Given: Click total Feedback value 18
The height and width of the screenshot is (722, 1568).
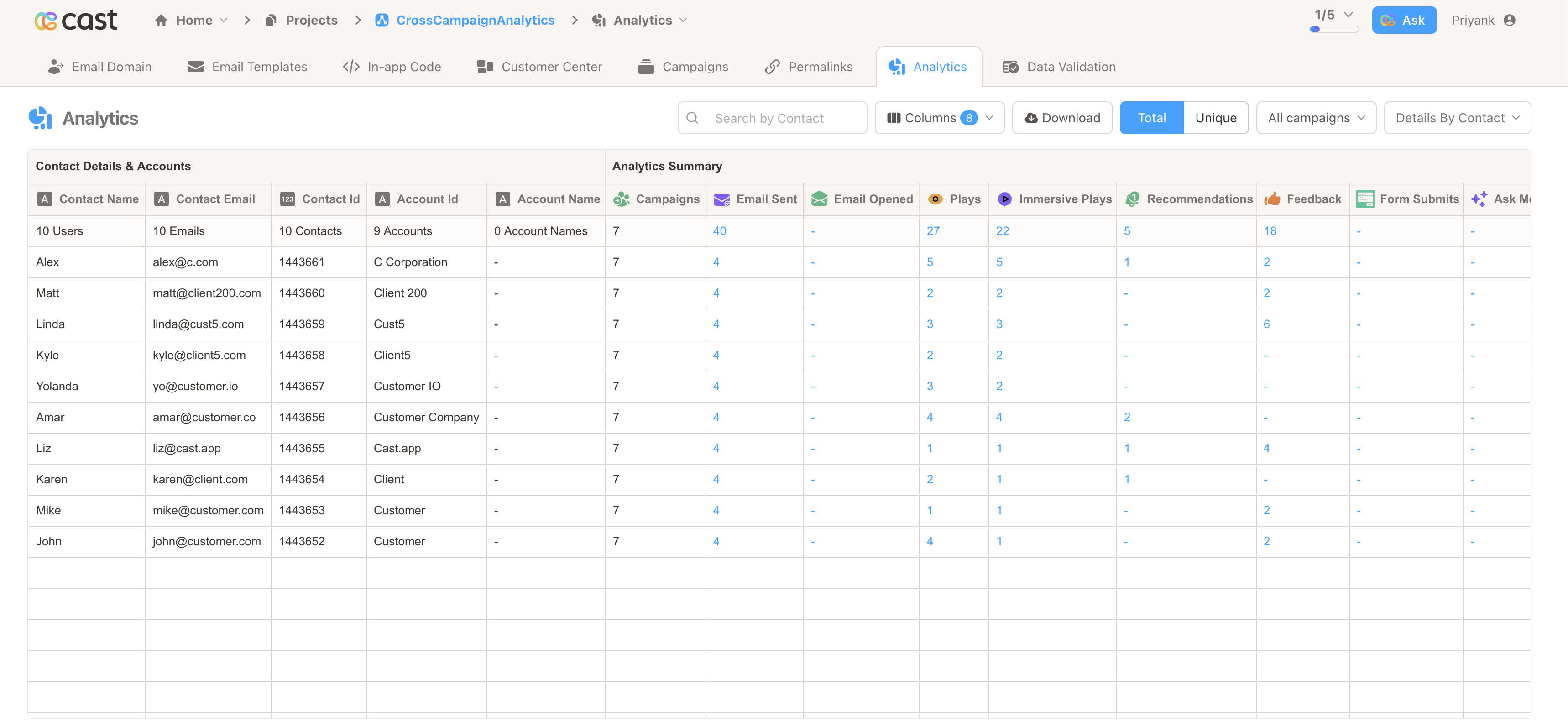Looking at the screenshot, I should click(1270, 231).
